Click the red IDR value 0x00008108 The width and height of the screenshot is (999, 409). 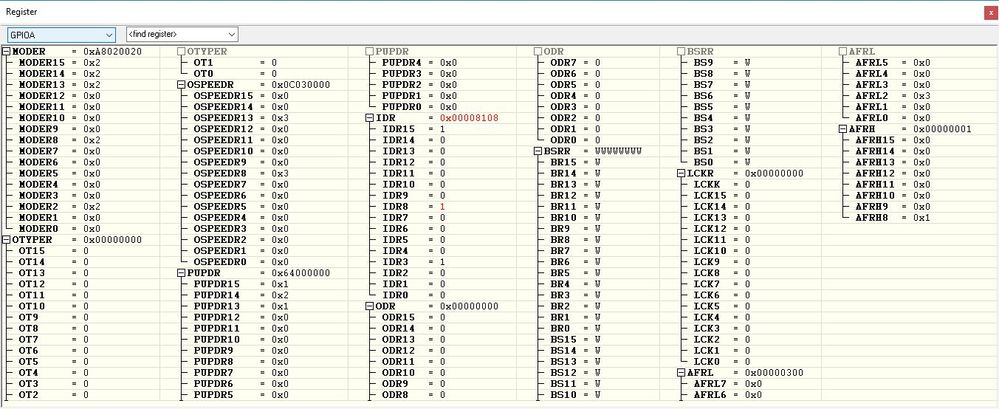[x=469, y=118]
